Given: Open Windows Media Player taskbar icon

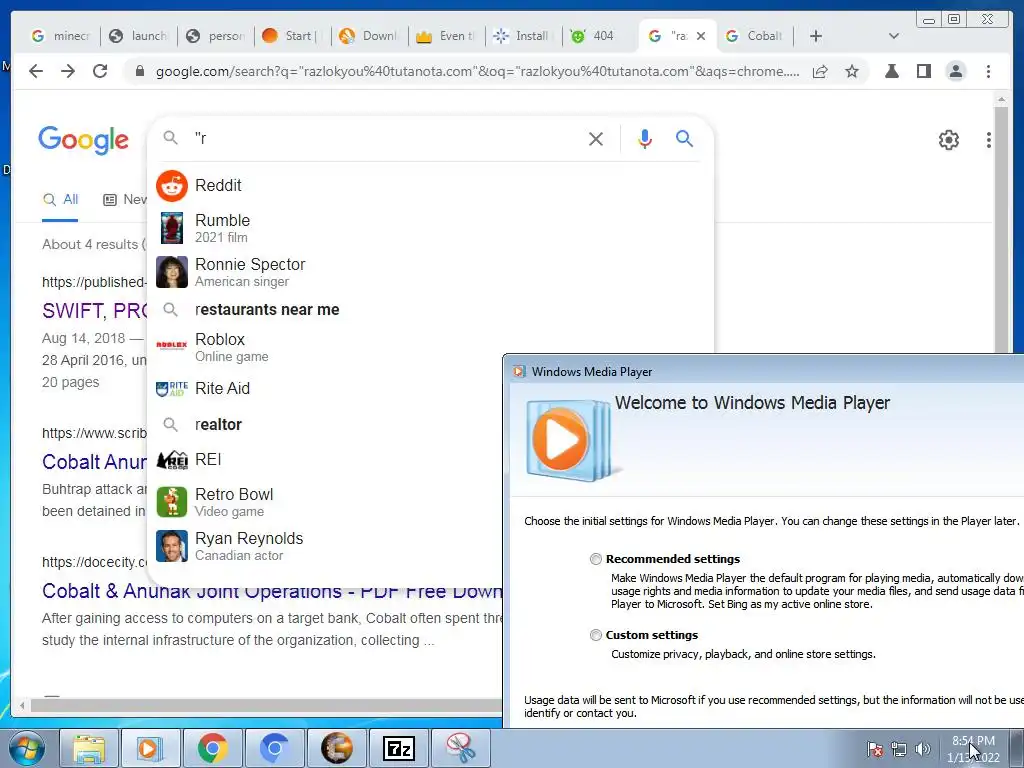Looking at the screenshot, I should [150, 748].
